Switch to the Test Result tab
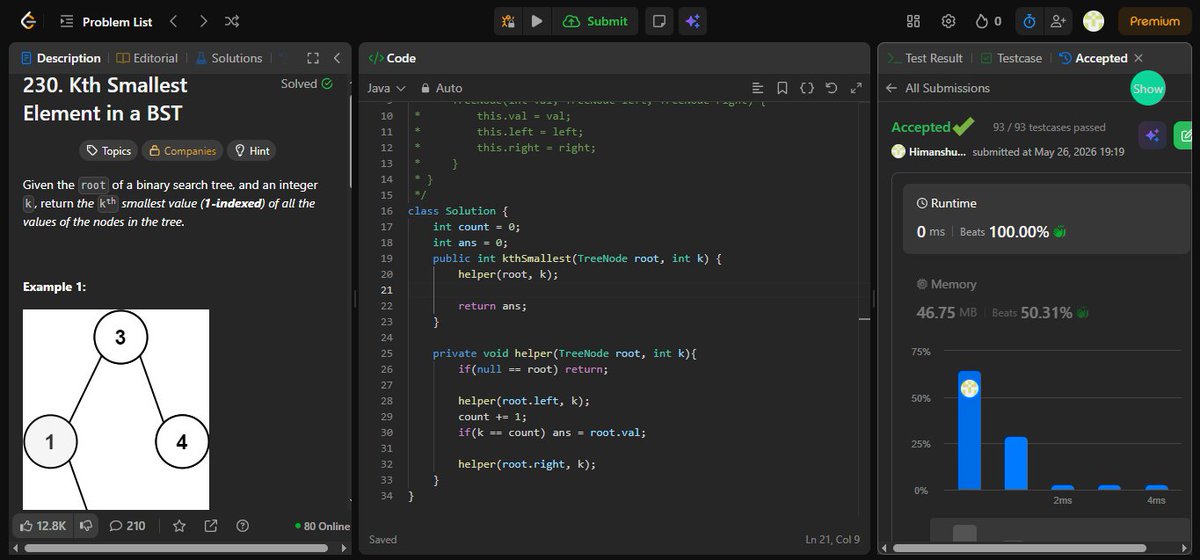This screenshot has height=560, width=1200. click(x=926, y=58)
